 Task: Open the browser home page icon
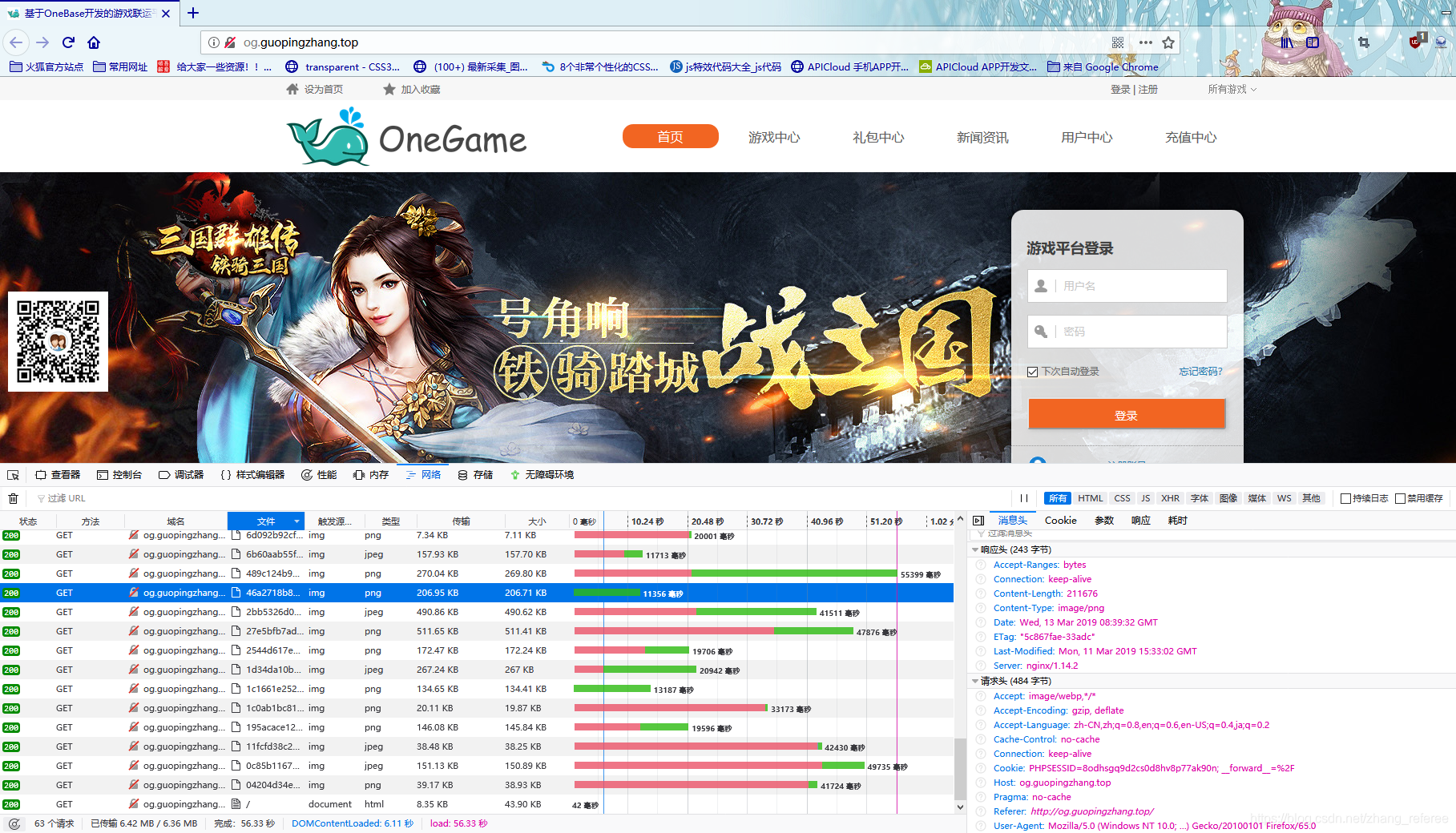tap(94, 42)
